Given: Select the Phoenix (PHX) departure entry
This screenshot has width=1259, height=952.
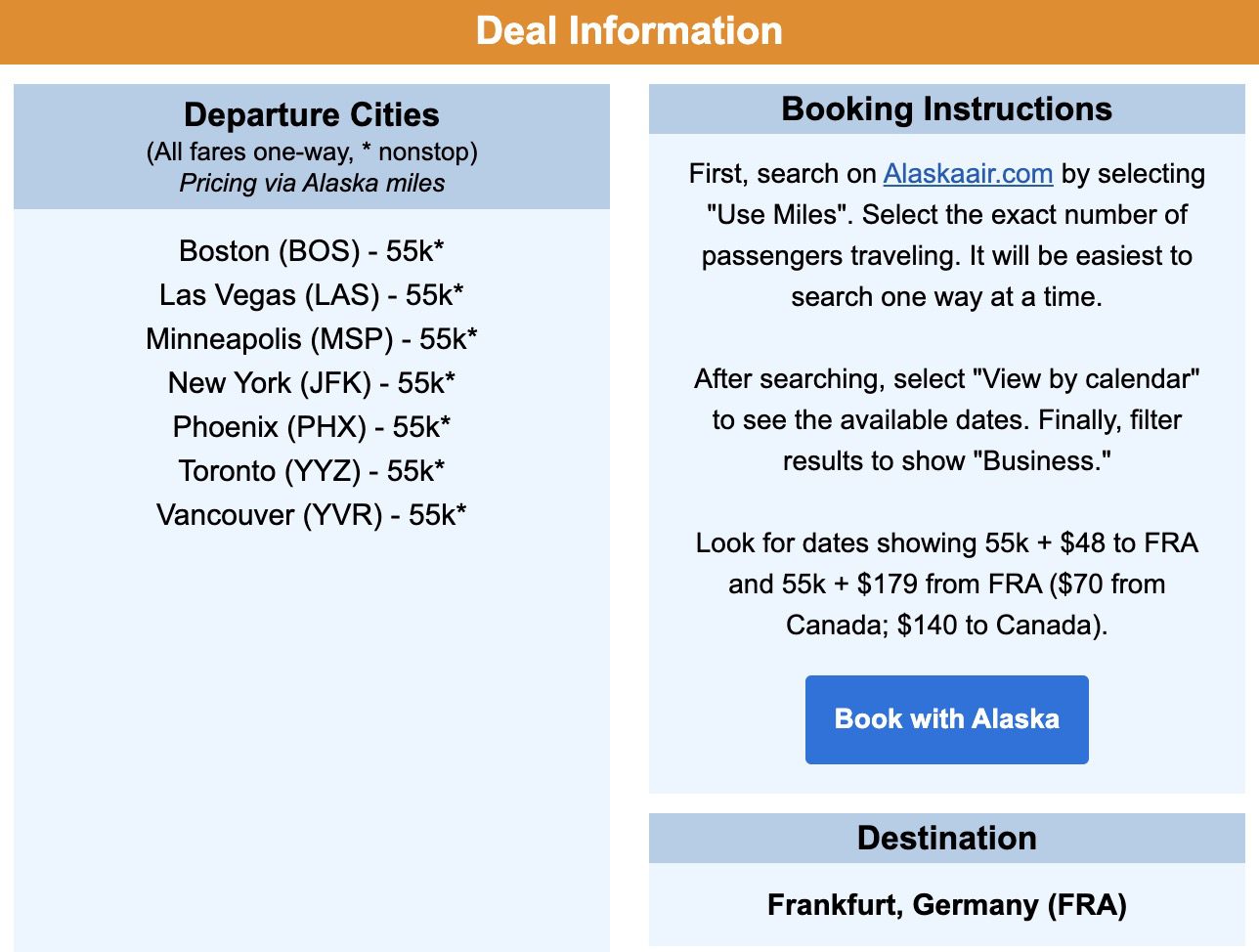Looking at the screenshot, I should click(311, 427).
